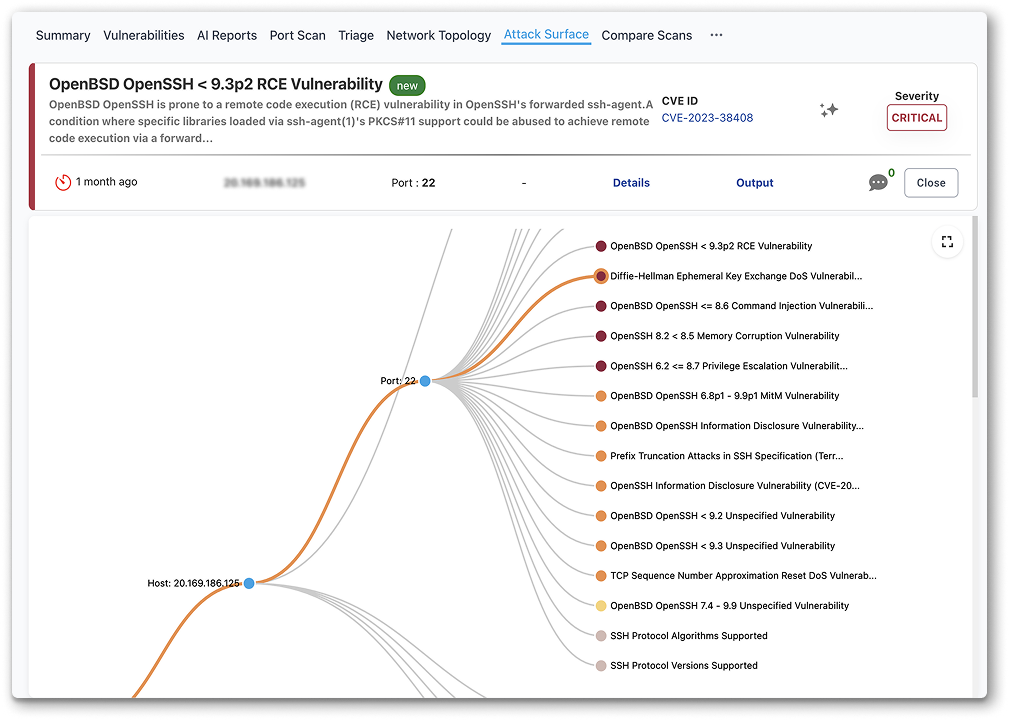Screen dimensions: 1009x720
Task: Open the more tabs ellipsis menu
Action: click(716, 35)
